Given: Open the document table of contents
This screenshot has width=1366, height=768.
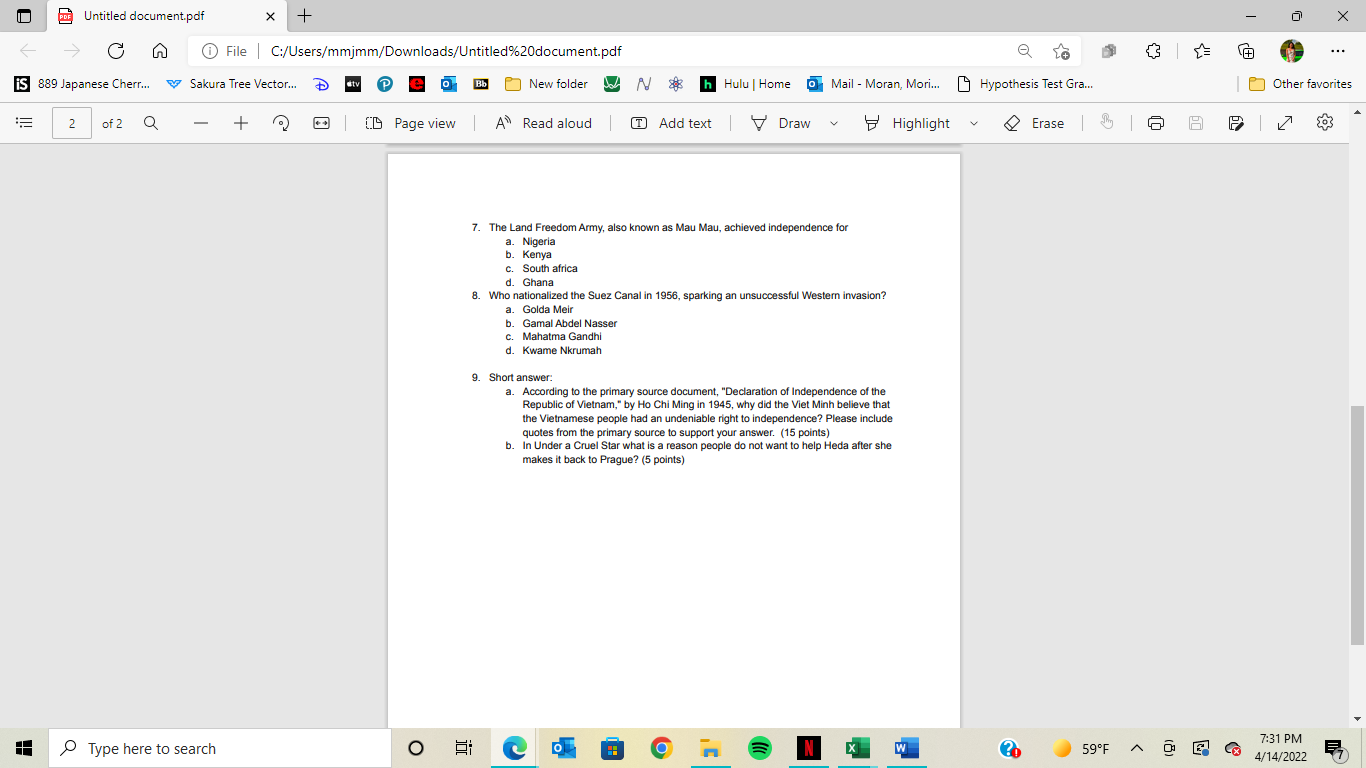Looking at the screenshot, I should point(24,122).
